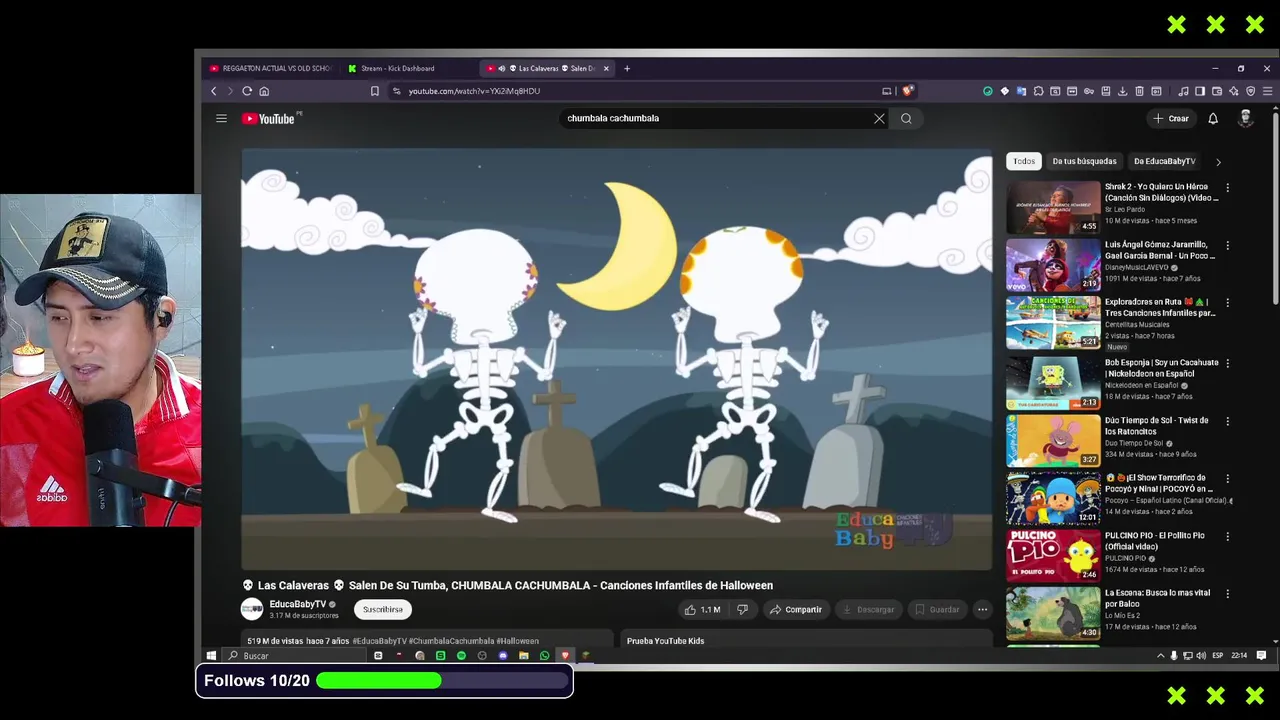Open options for Bob Esponja video
The height and width of the screenshot is (720, 1280).
[x=1227, y=363]
